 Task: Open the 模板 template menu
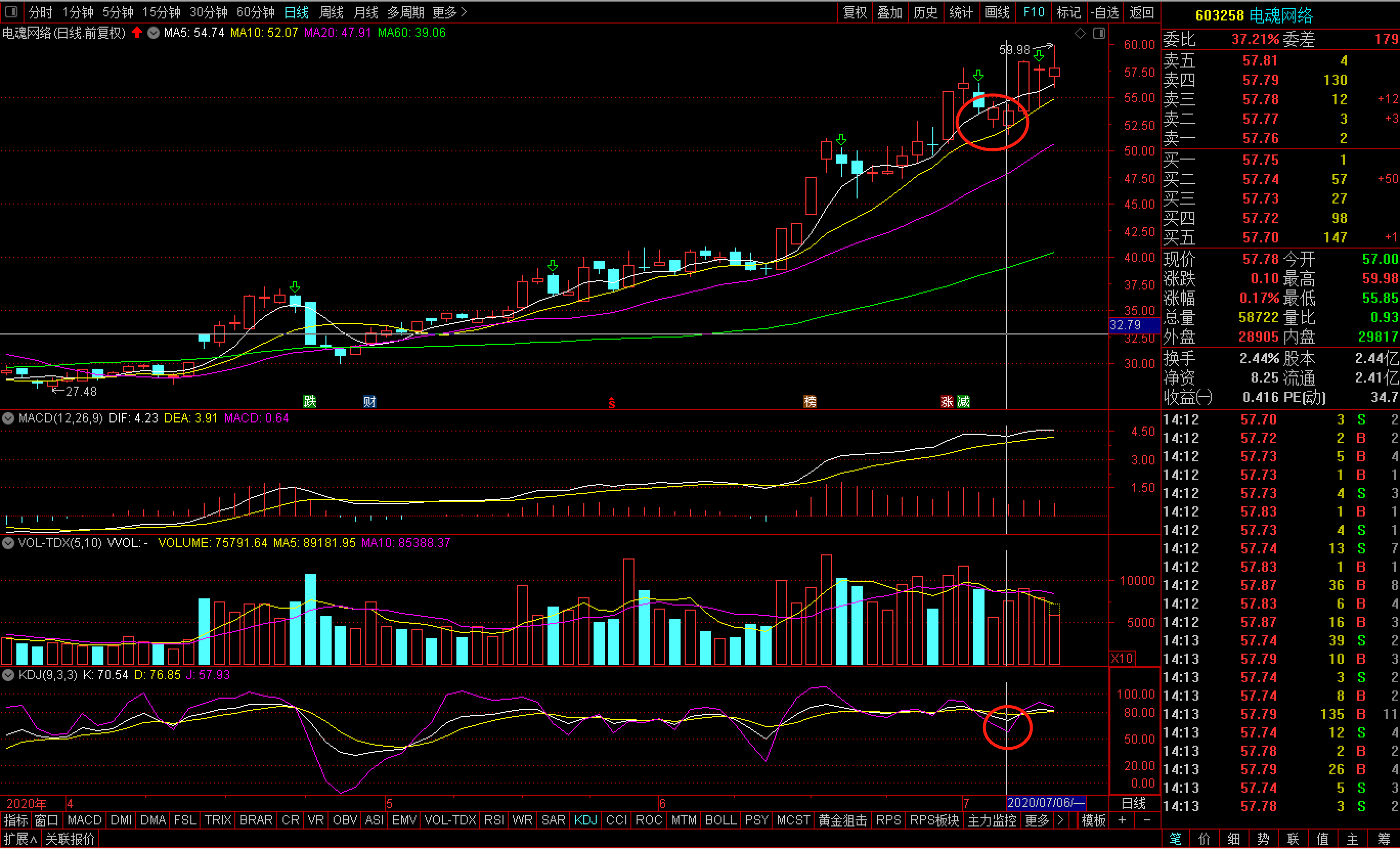pyautogui.click(x=1094, y=821)
